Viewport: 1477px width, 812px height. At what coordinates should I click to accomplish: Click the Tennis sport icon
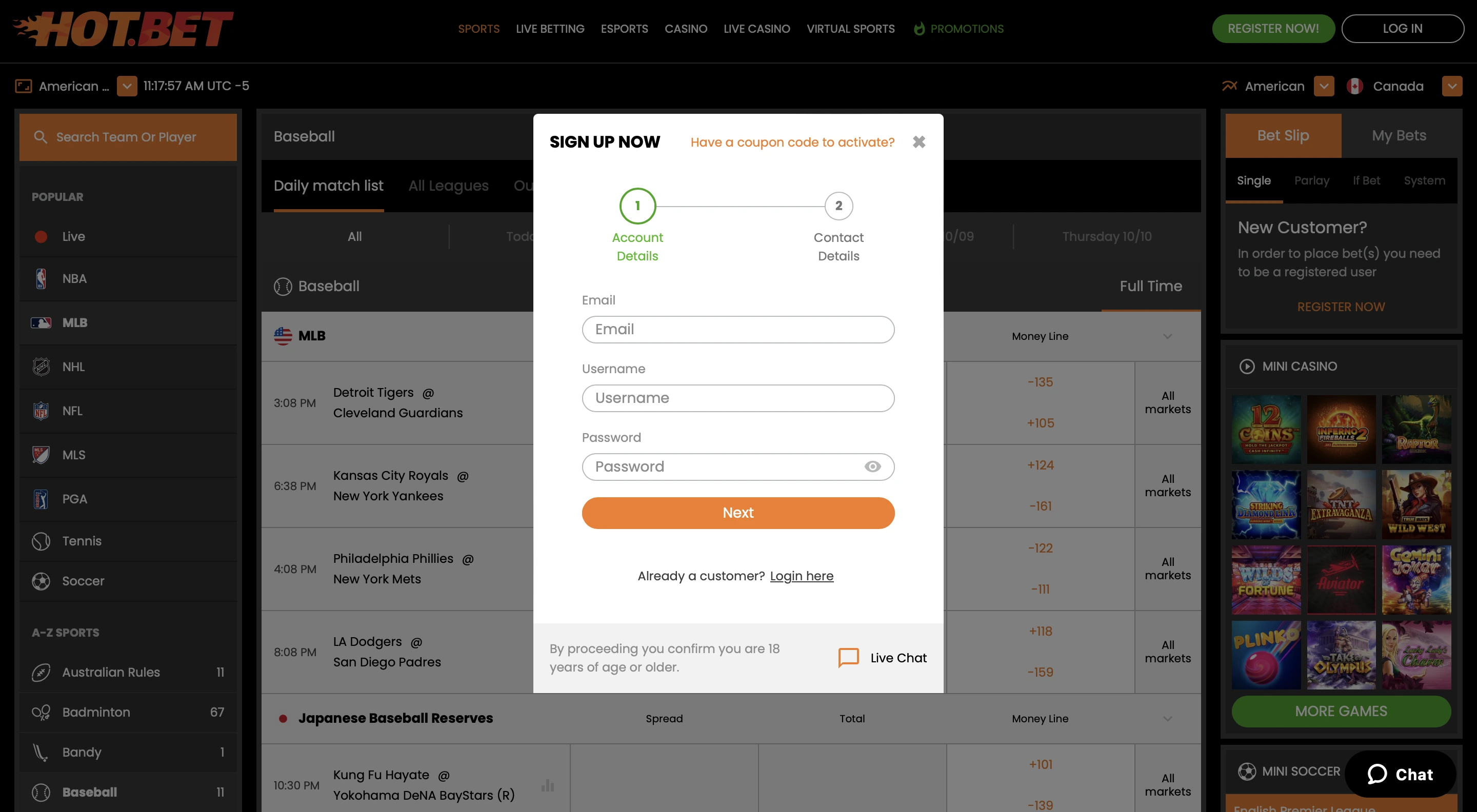tap(41, 540)
